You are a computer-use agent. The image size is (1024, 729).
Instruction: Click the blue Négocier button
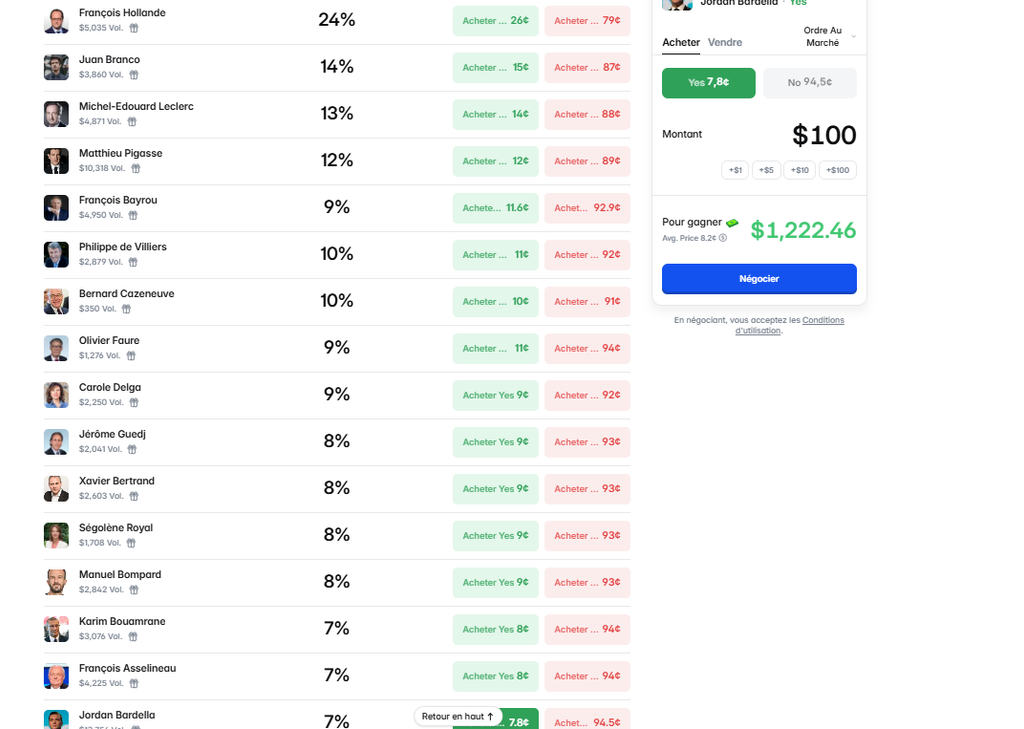tap(760, 279)
